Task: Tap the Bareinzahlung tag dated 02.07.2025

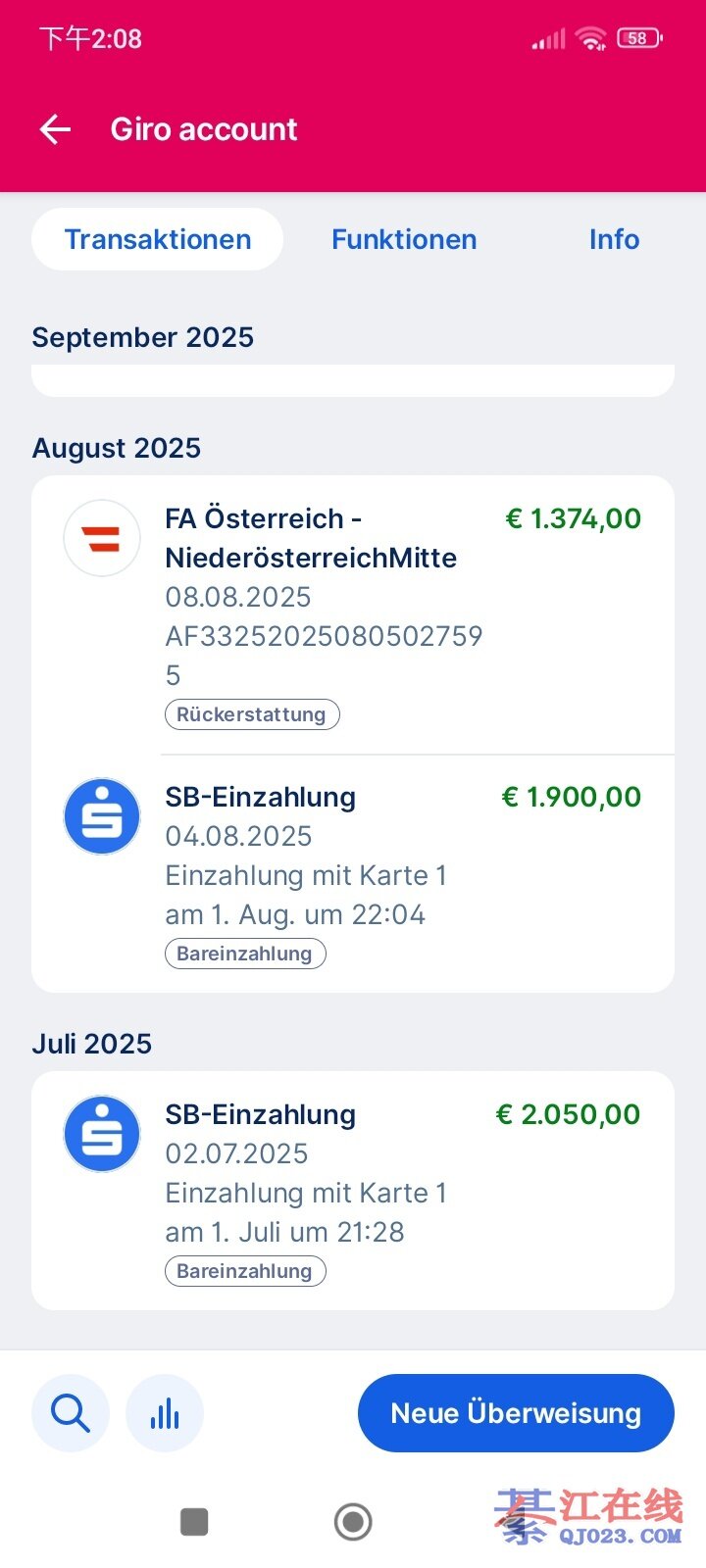Action: (x=245, y=1271)
